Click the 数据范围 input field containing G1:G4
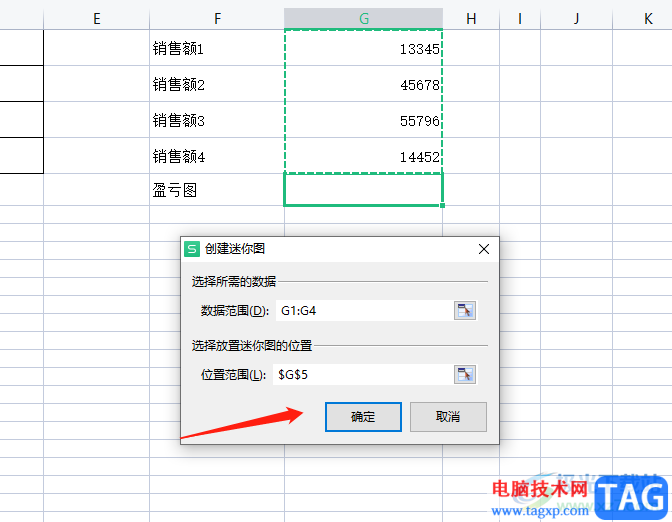 364,310
